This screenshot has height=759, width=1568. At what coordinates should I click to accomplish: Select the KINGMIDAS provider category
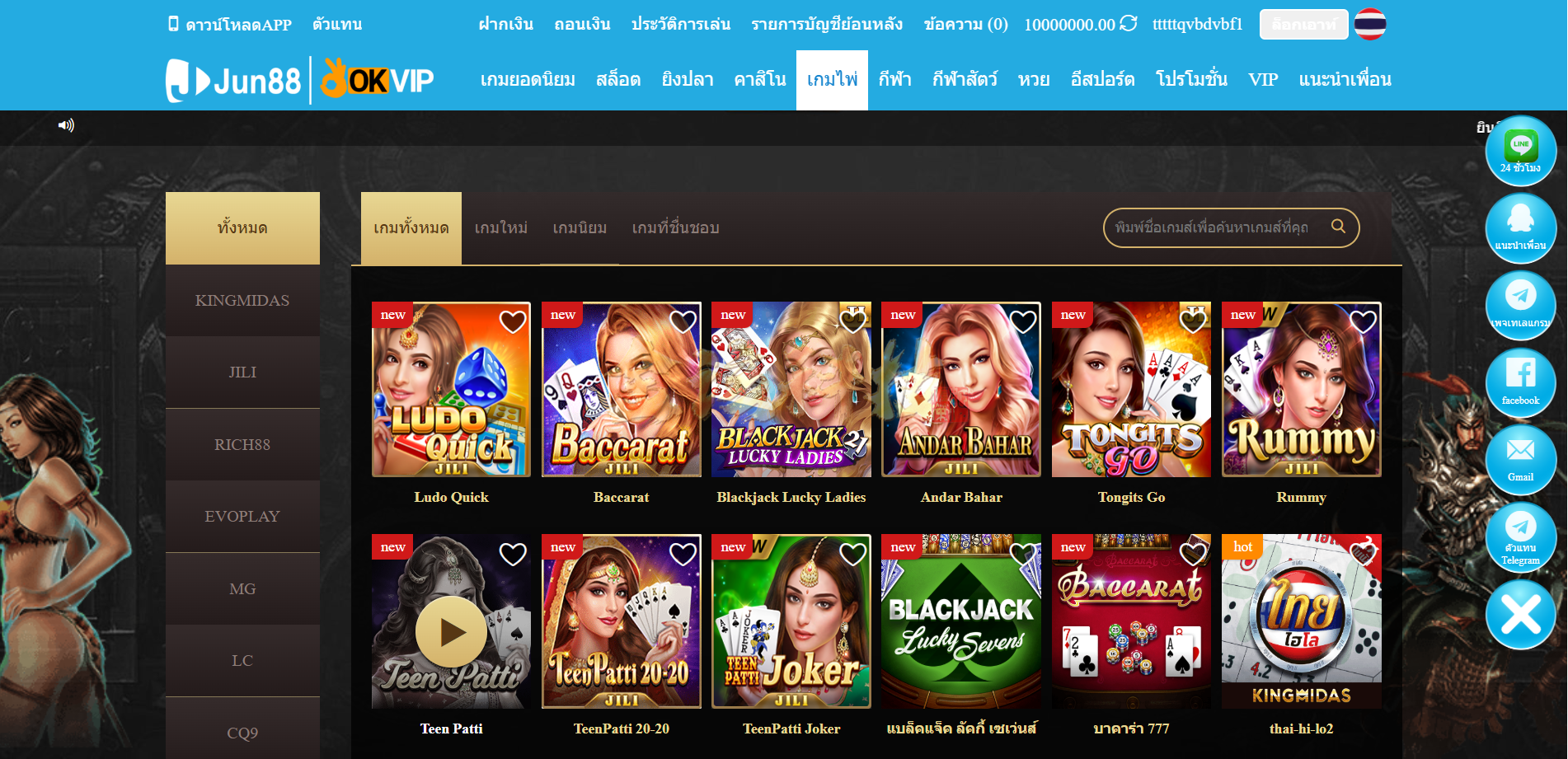(242, 301)
